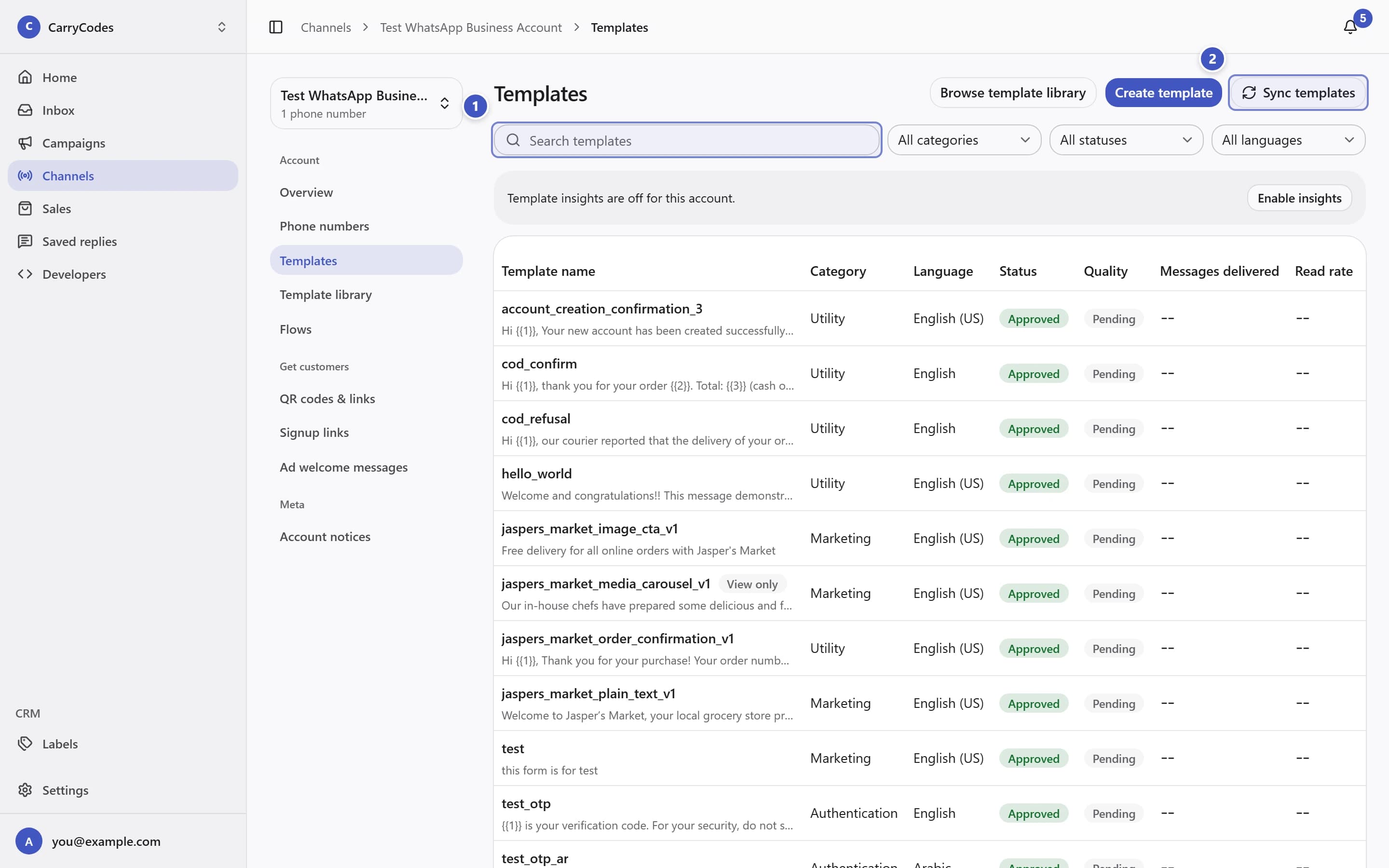This screenshot has height=868, width=1389.
Task: Click Enable insights button
Action: pos(1299,198)
